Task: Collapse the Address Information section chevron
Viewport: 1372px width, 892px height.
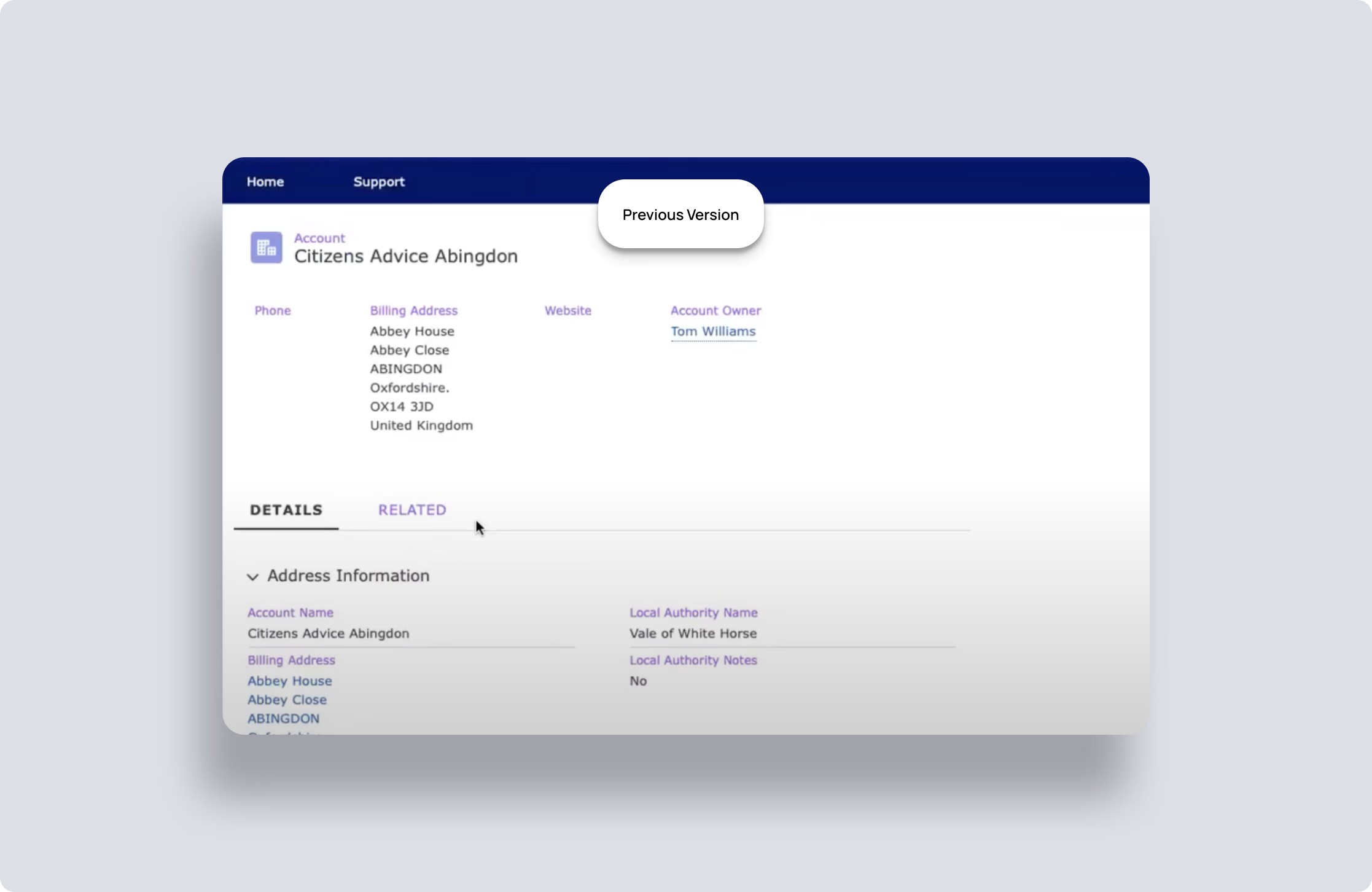Action: (252, 577)
